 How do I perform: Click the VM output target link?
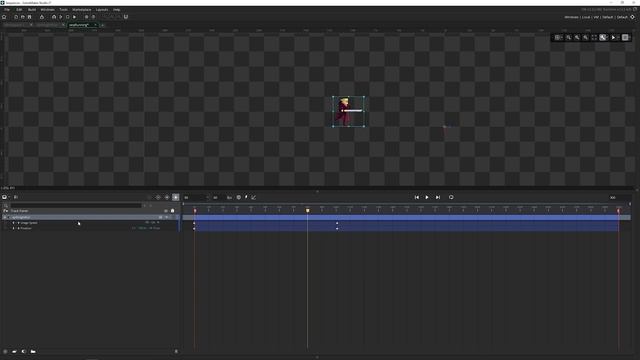[596, 17]
